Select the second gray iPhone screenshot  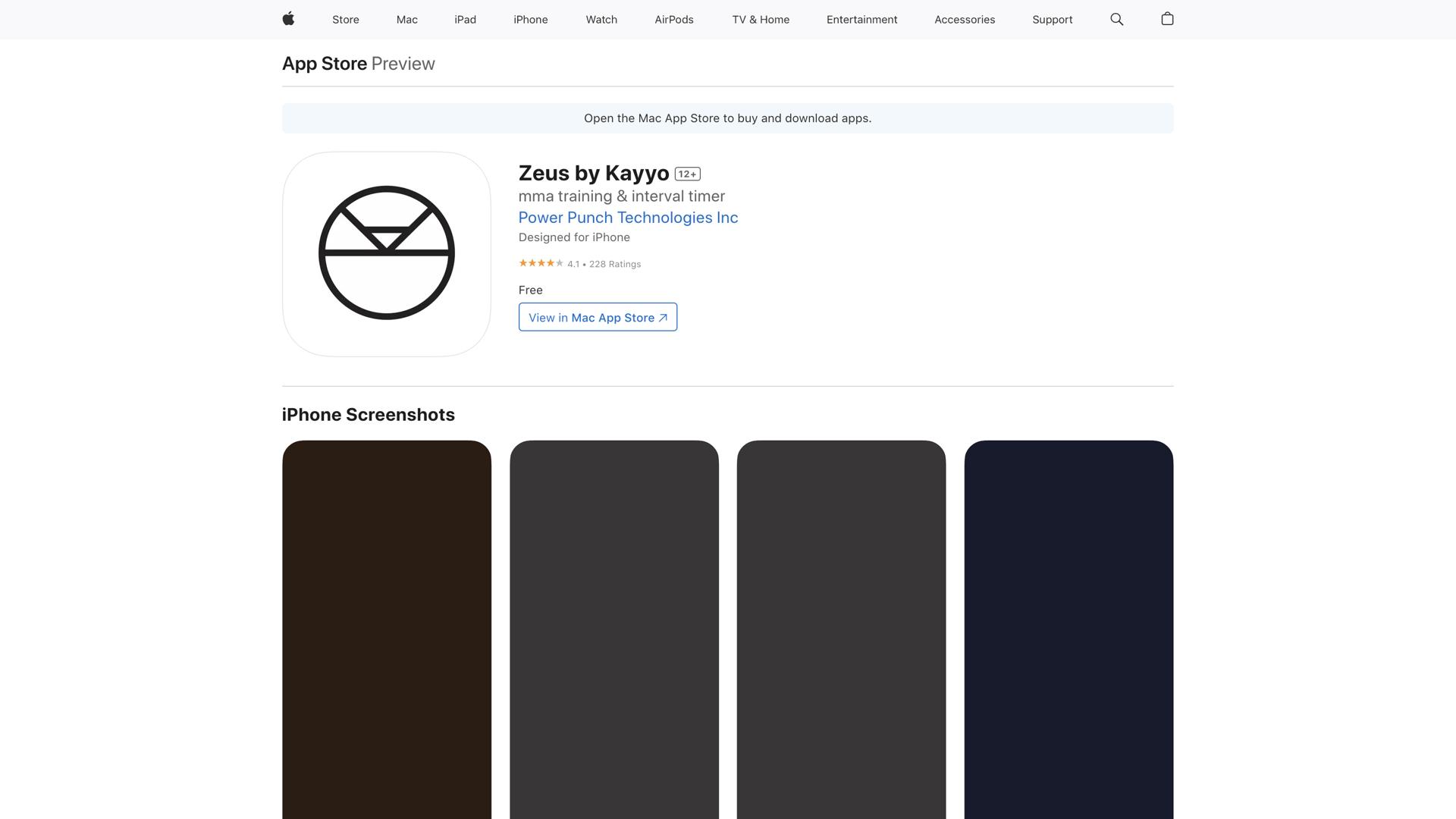click(x=613, y=629)
